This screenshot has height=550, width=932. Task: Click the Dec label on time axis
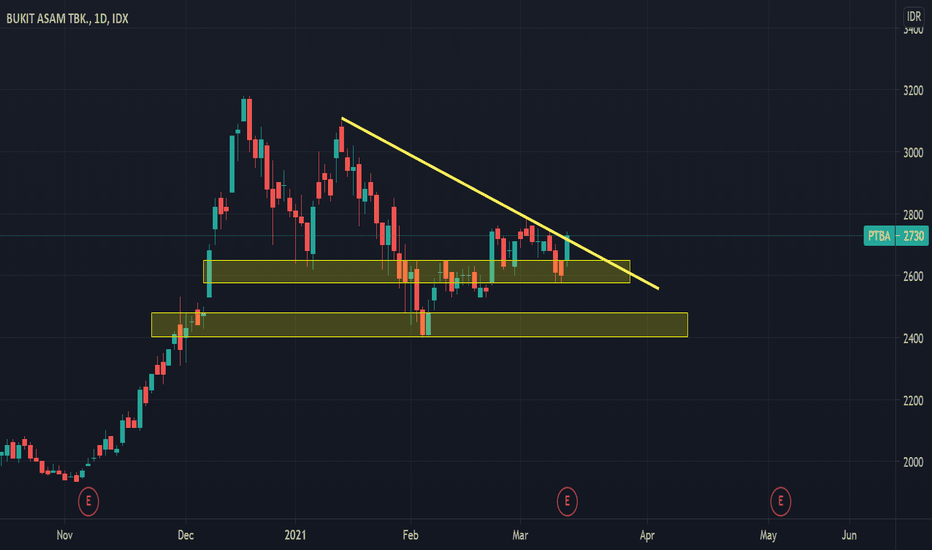click(185, 535)
